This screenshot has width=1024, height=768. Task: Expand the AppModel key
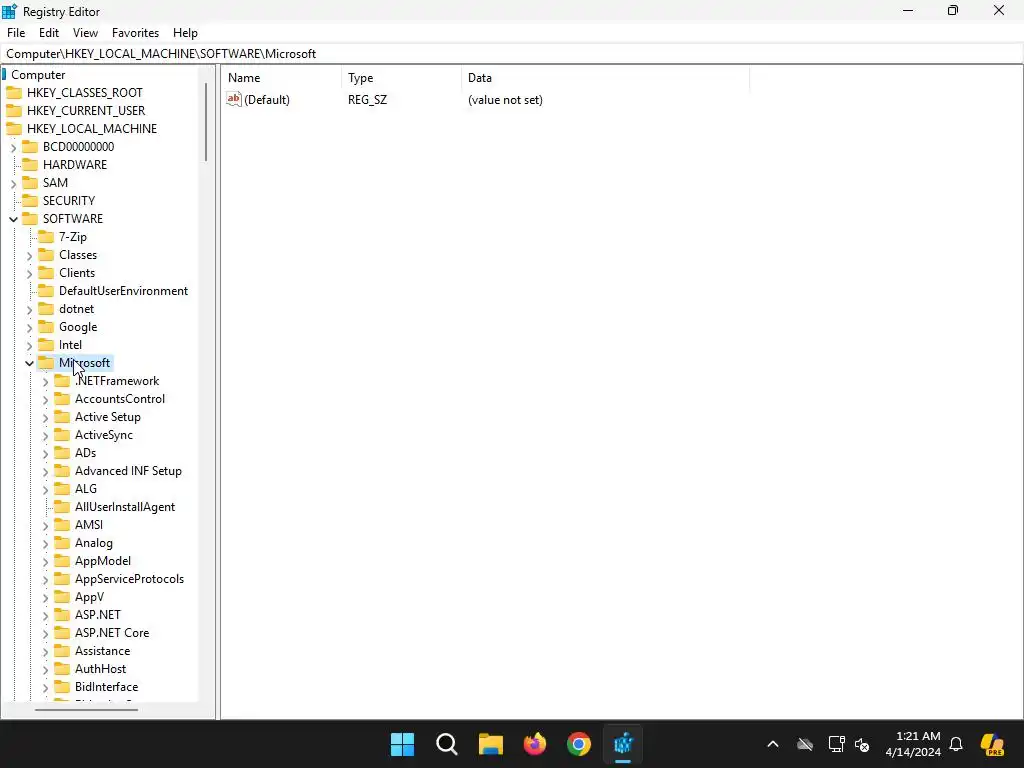click(45, 562)
